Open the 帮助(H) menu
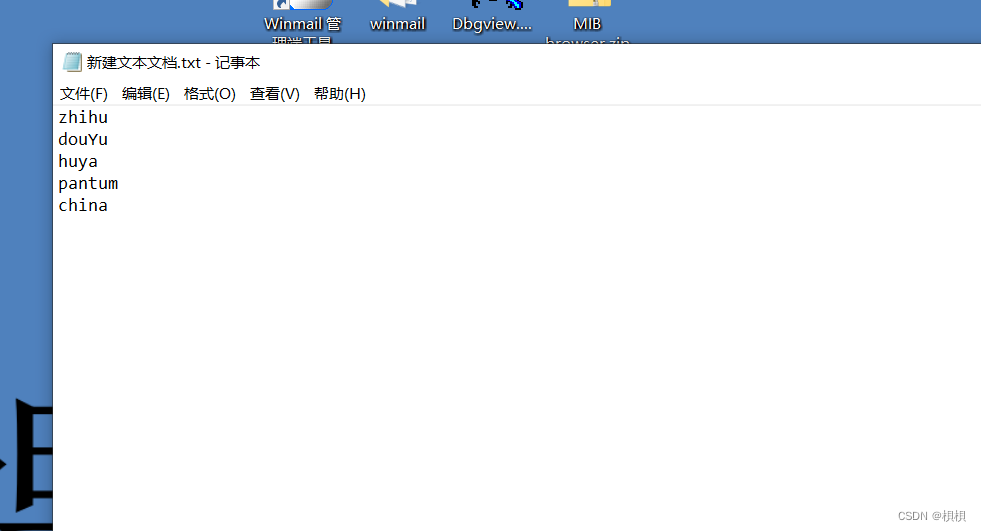 tap(340, 94)
